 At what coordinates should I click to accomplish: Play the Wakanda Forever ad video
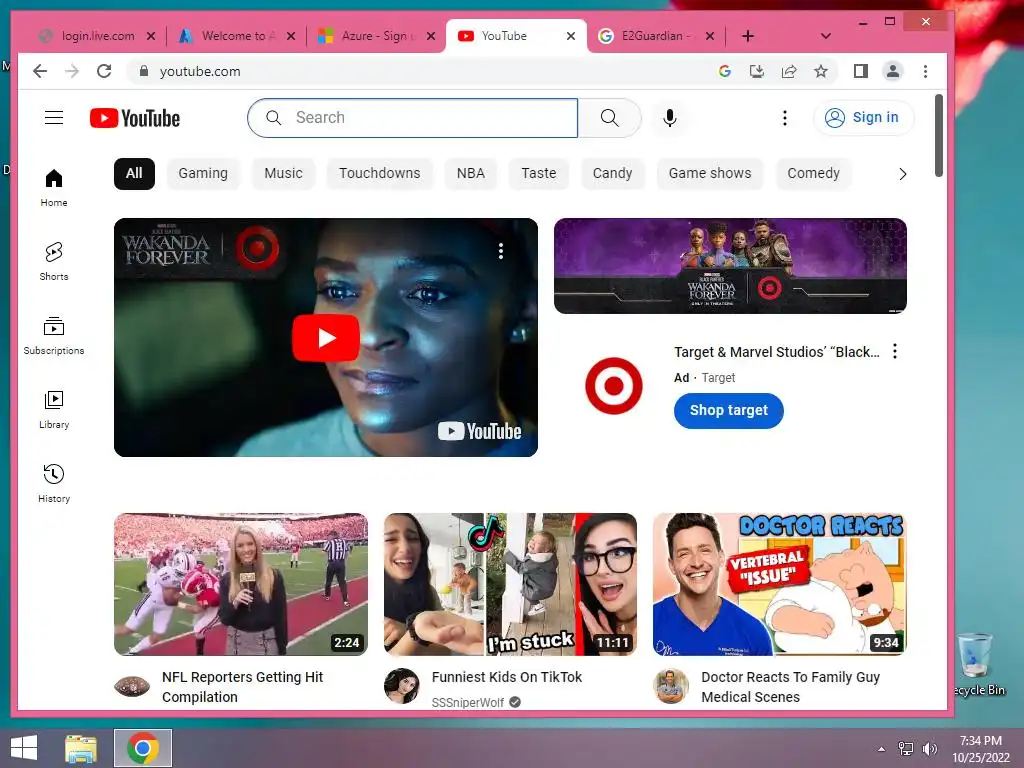click(x=325, y=338)
